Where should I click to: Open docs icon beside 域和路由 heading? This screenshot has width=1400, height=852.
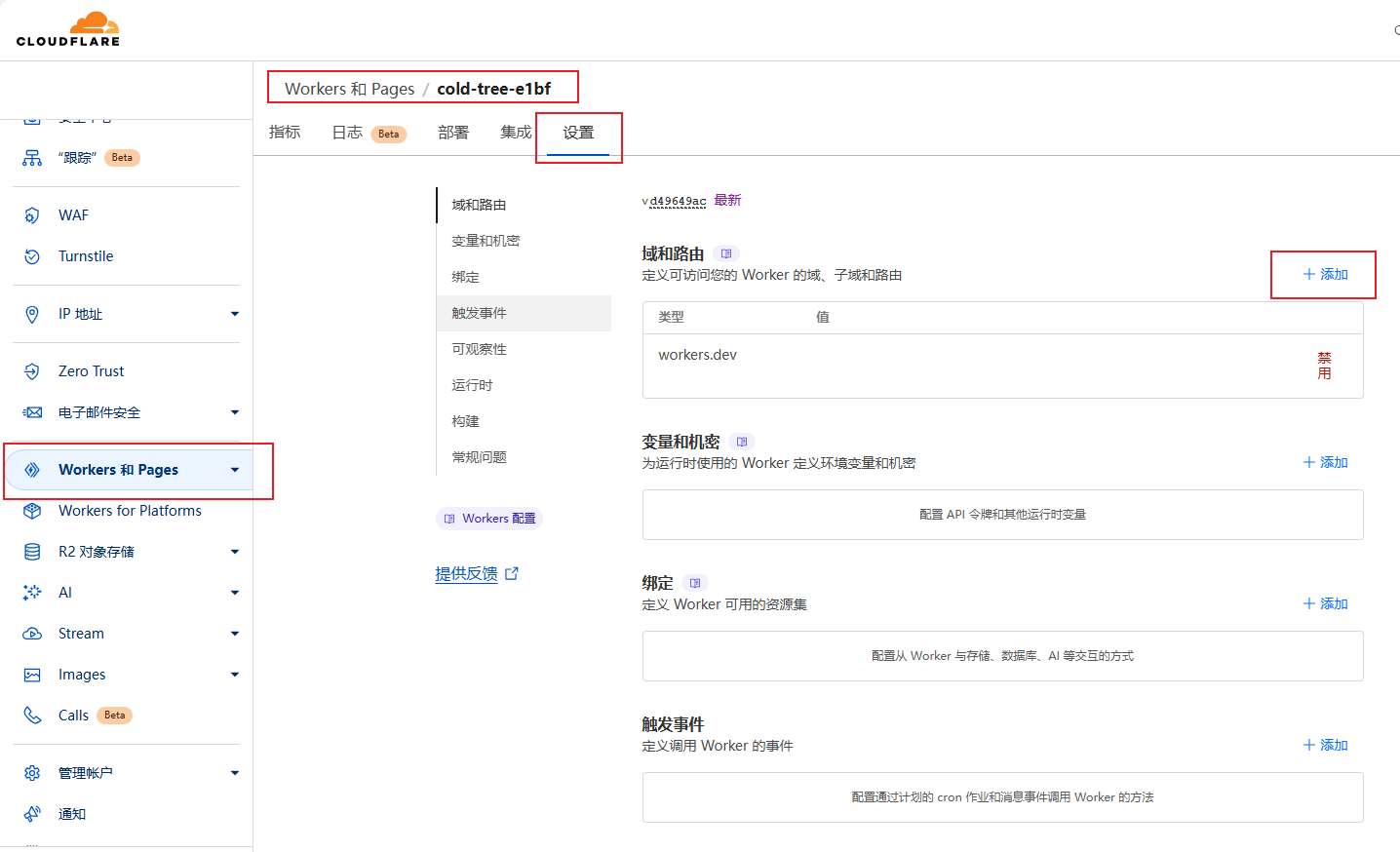726,253
